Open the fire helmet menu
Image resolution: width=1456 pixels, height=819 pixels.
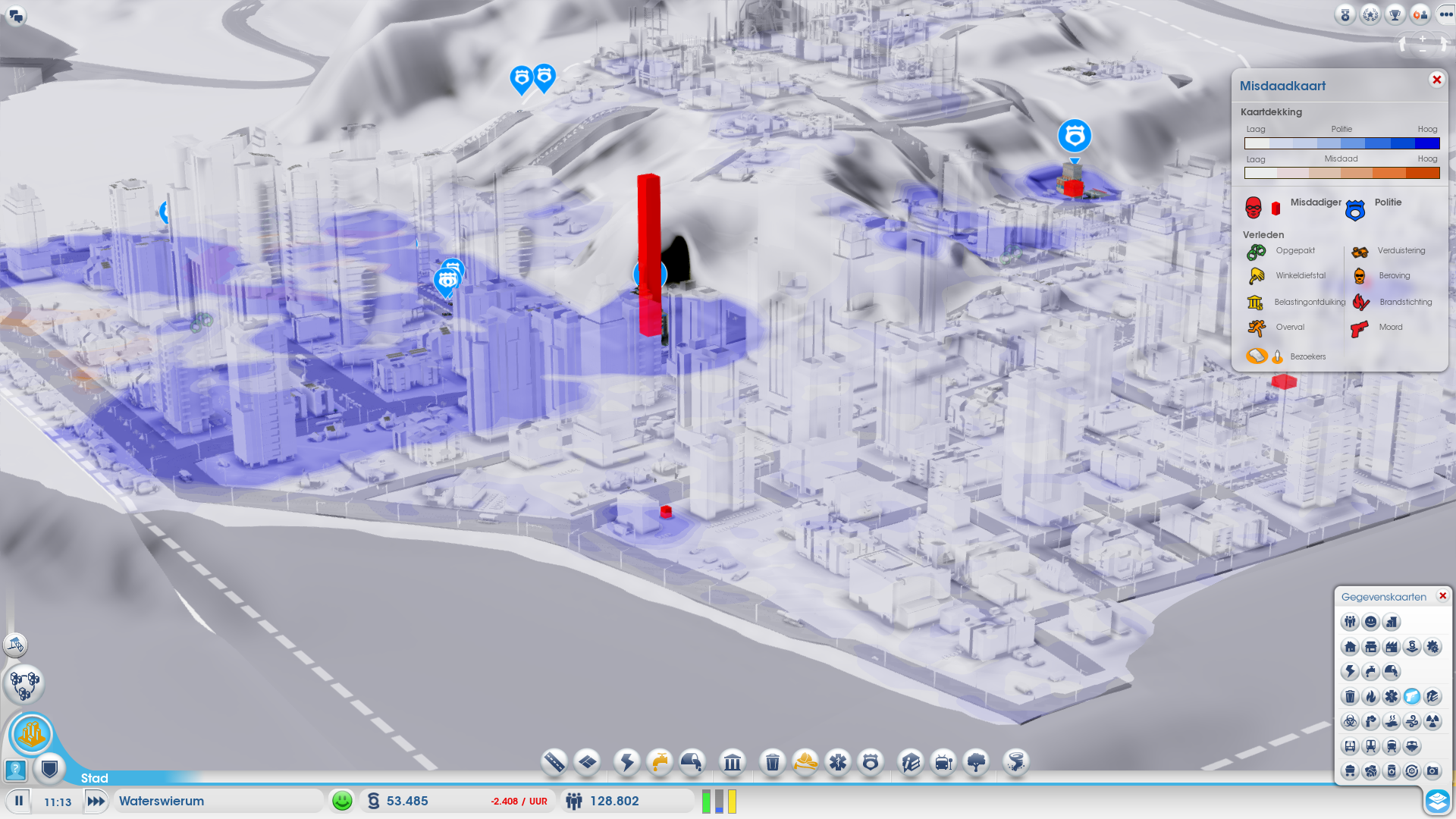pos(805,761)
